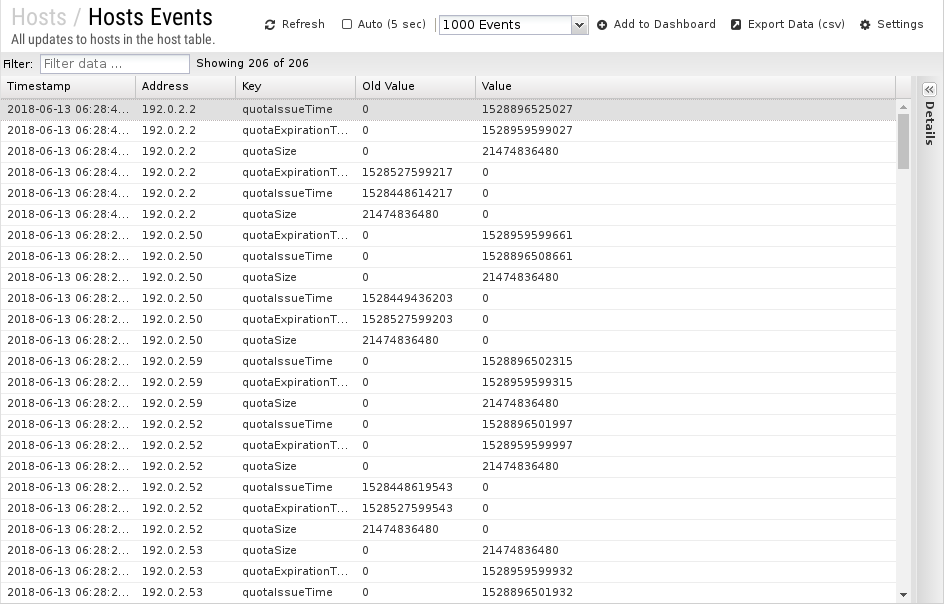The width and height of the screenshot is (944, 604).
Task: Enable the Auto (5 sec) checkbox
Action: (347, 24)
